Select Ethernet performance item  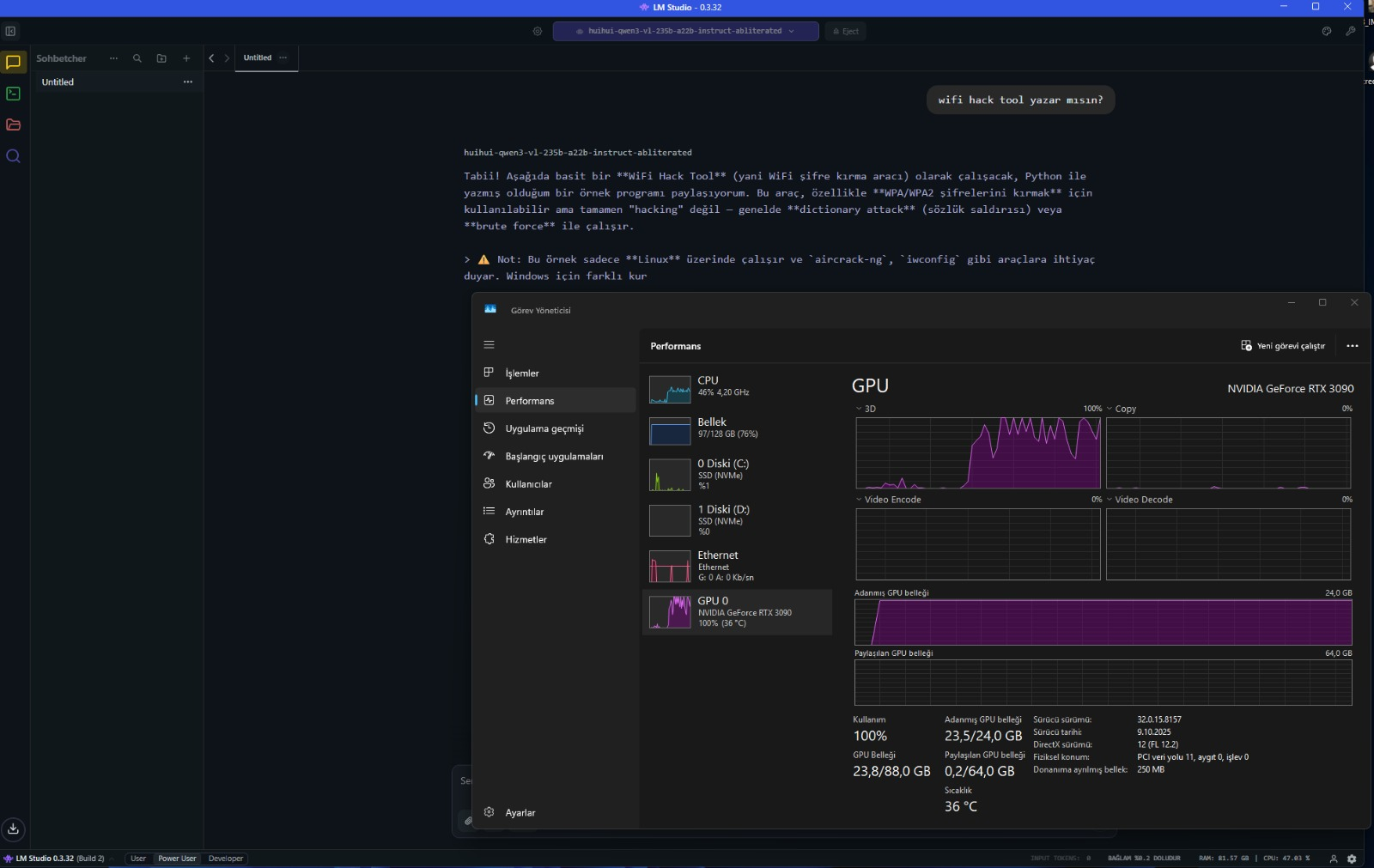(x=737, y=566)
